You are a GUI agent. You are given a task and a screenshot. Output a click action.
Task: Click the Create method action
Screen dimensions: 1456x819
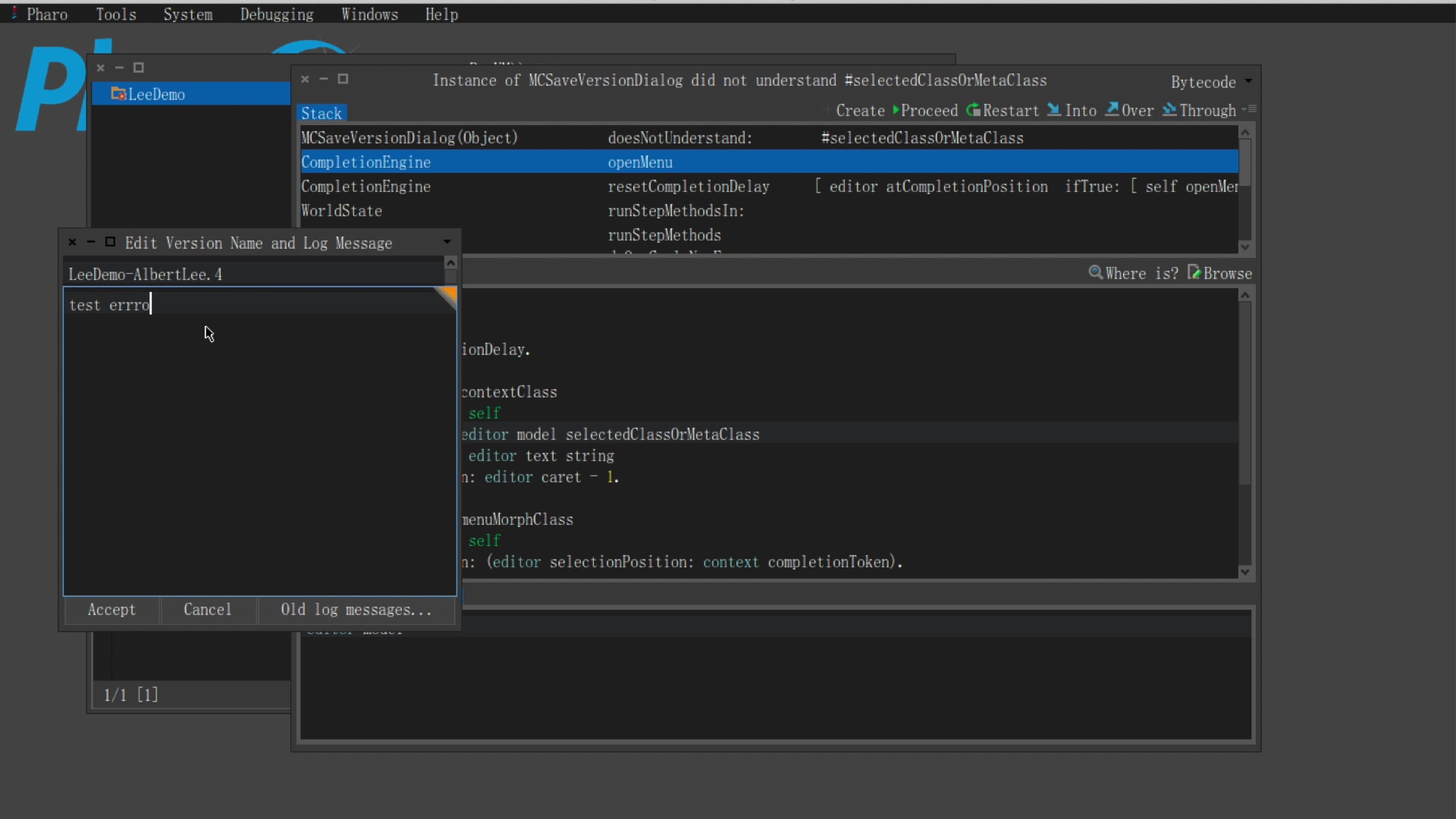859,111
